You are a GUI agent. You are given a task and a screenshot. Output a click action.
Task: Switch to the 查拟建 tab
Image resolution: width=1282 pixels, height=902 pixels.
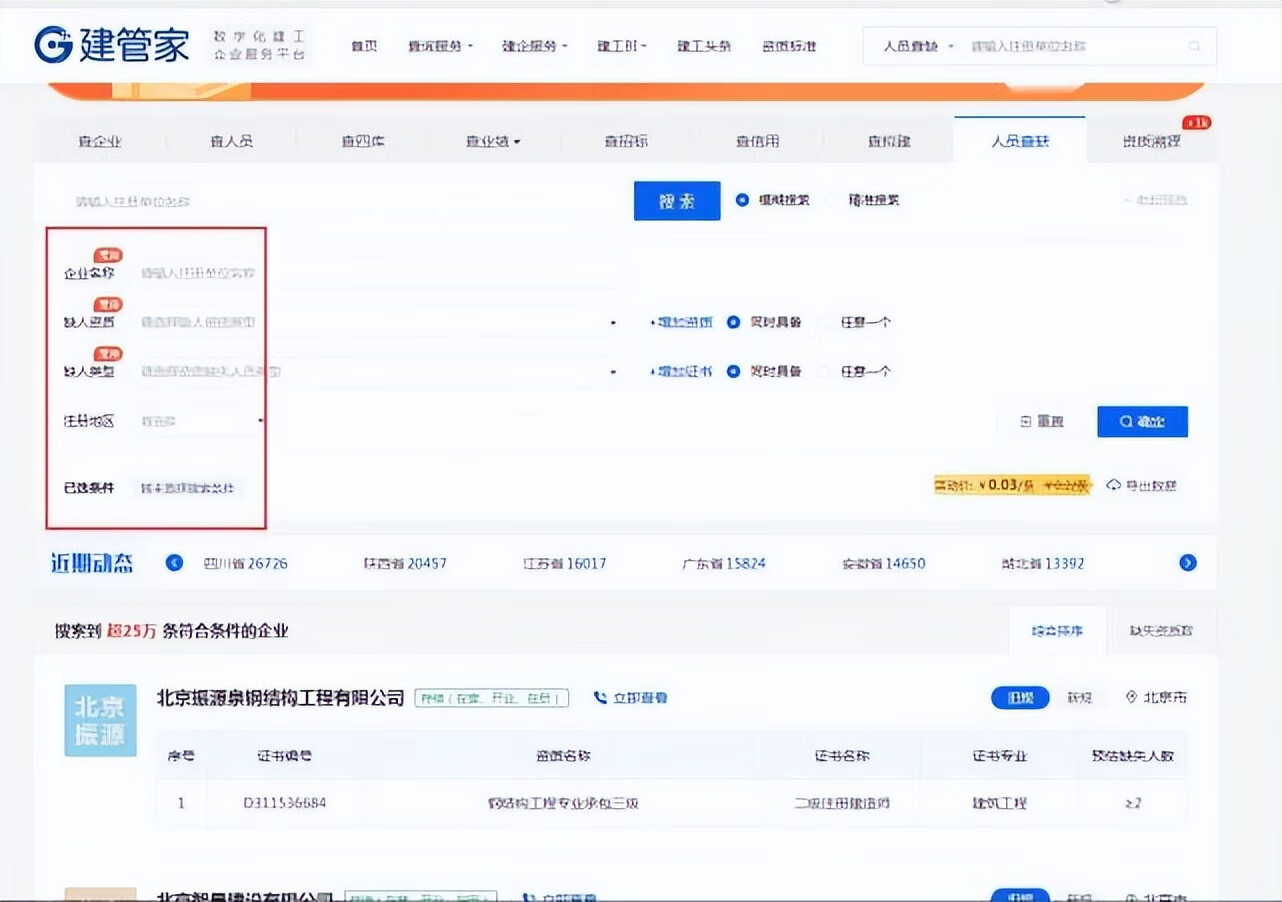point(889,141)
